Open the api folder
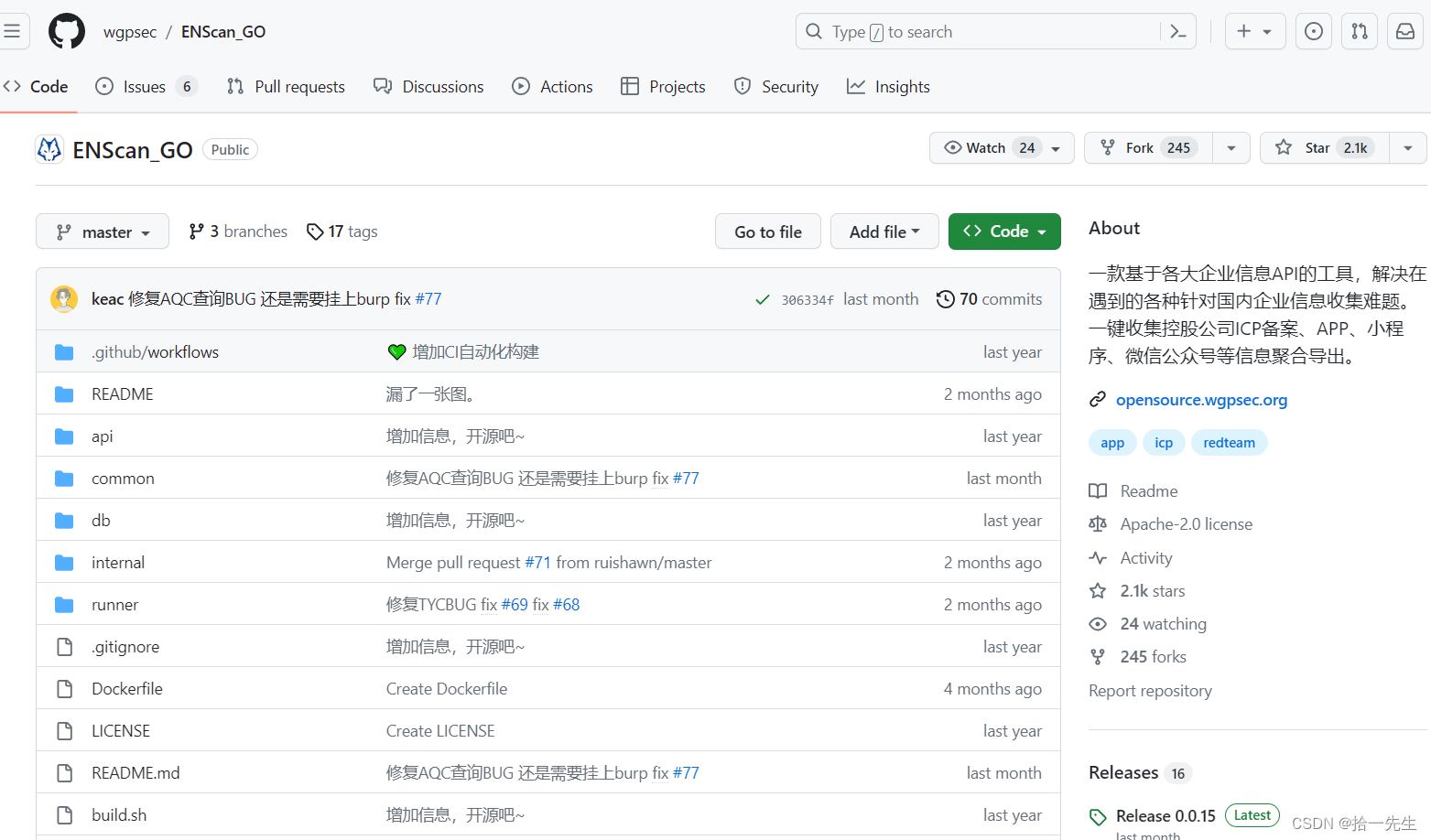 (103, 436)
